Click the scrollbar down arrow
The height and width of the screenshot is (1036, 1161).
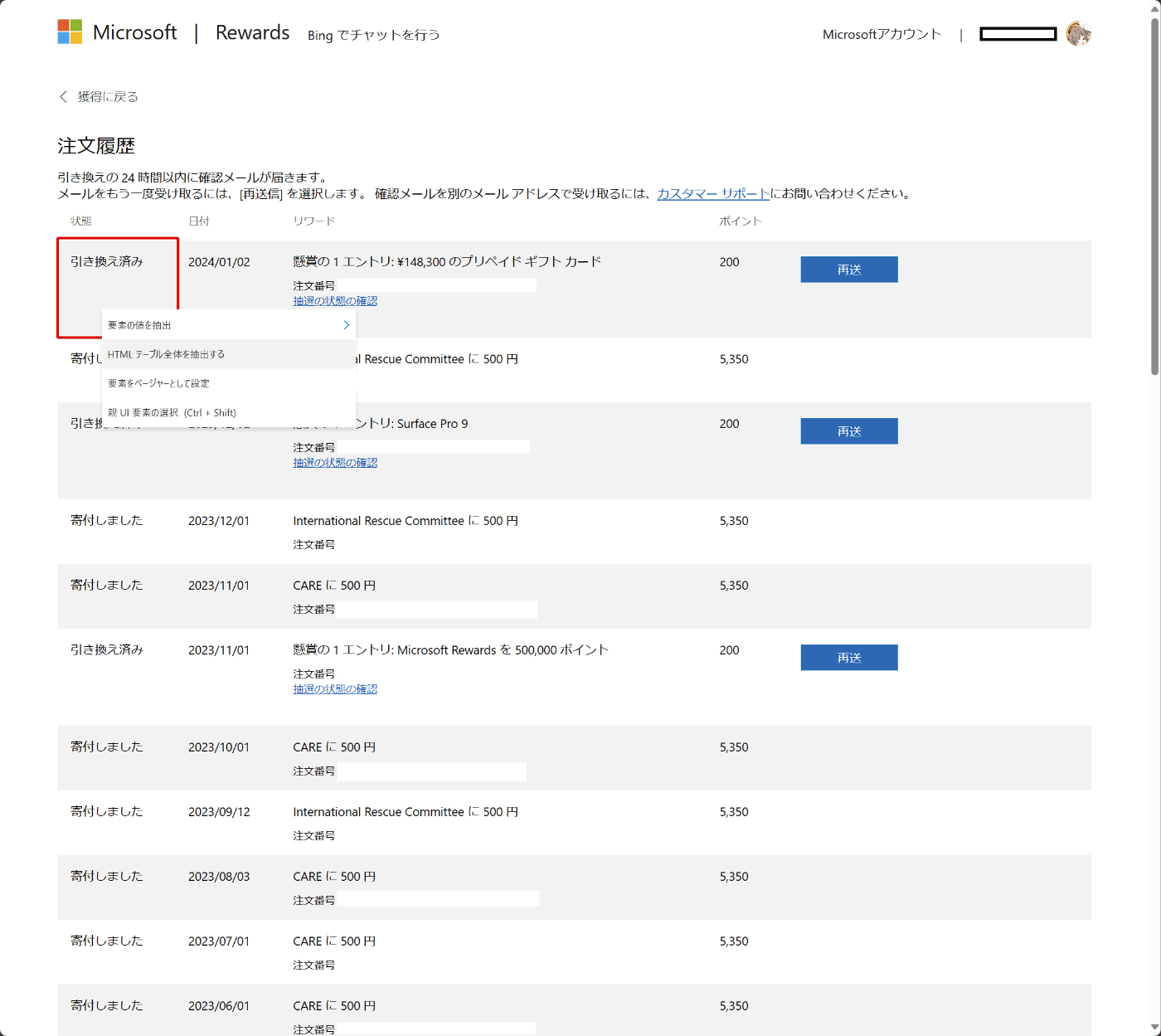tap(1154, 1028)
